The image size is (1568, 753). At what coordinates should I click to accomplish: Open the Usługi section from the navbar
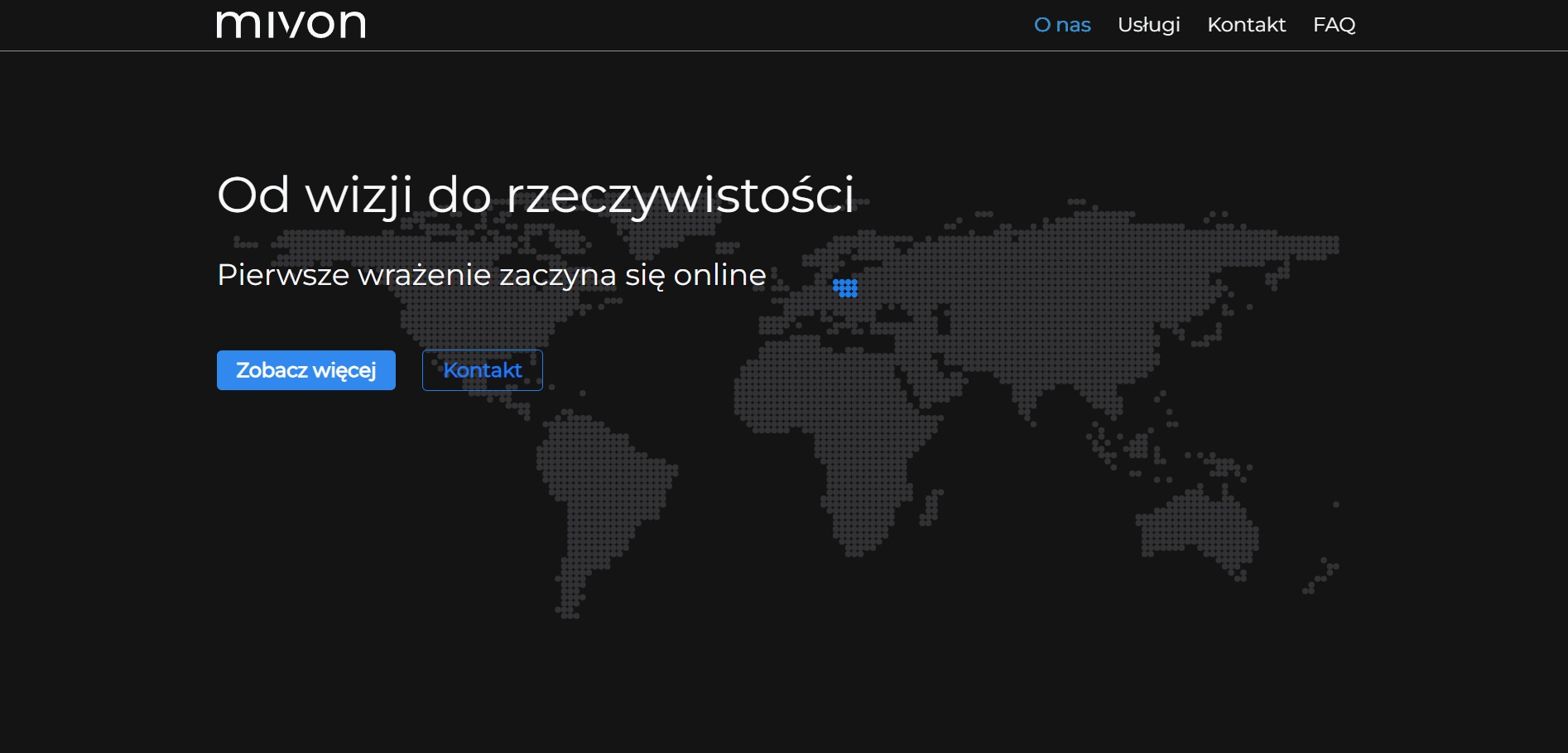tap(1148, 25)
